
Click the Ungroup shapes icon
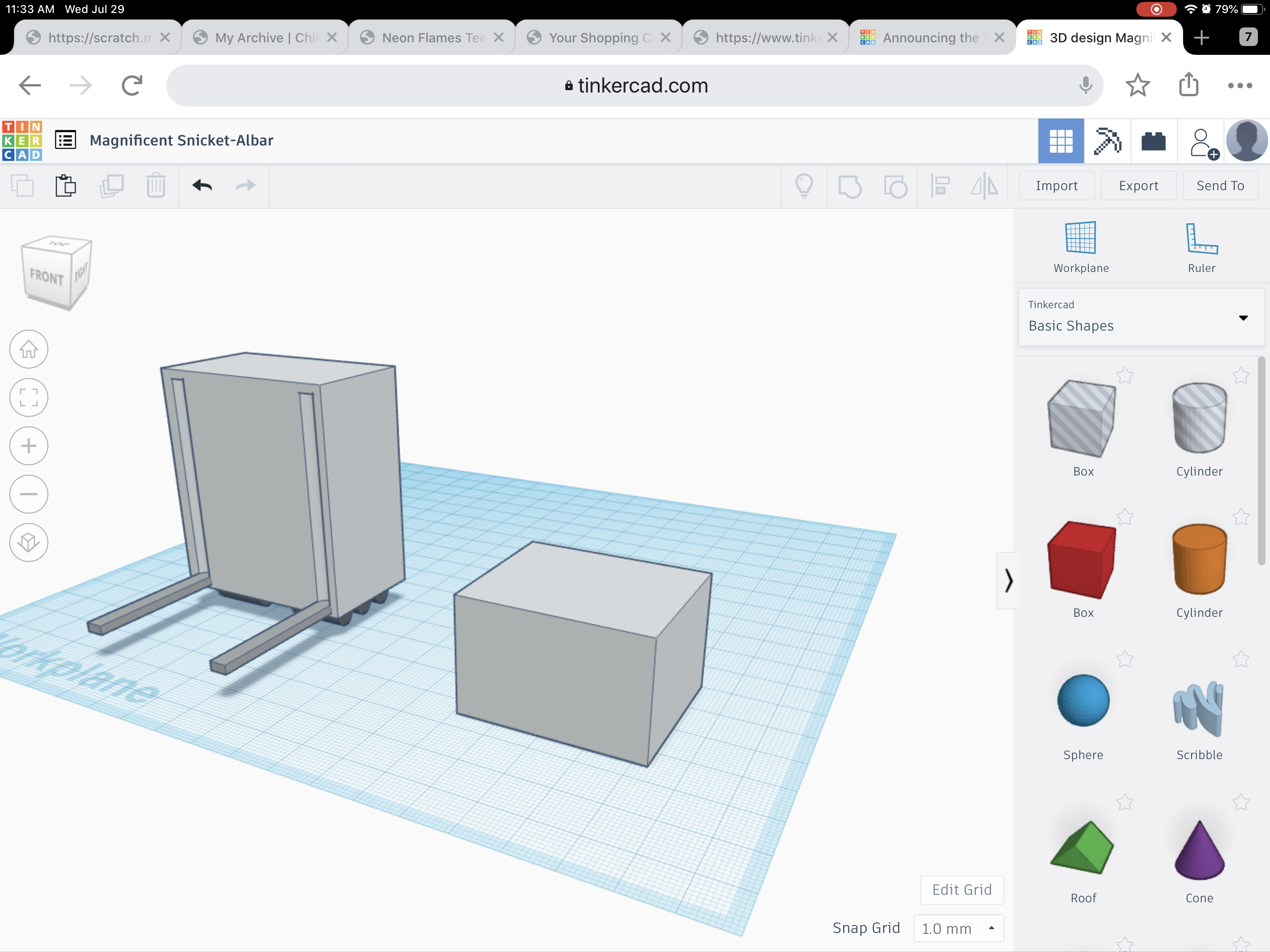895,186
